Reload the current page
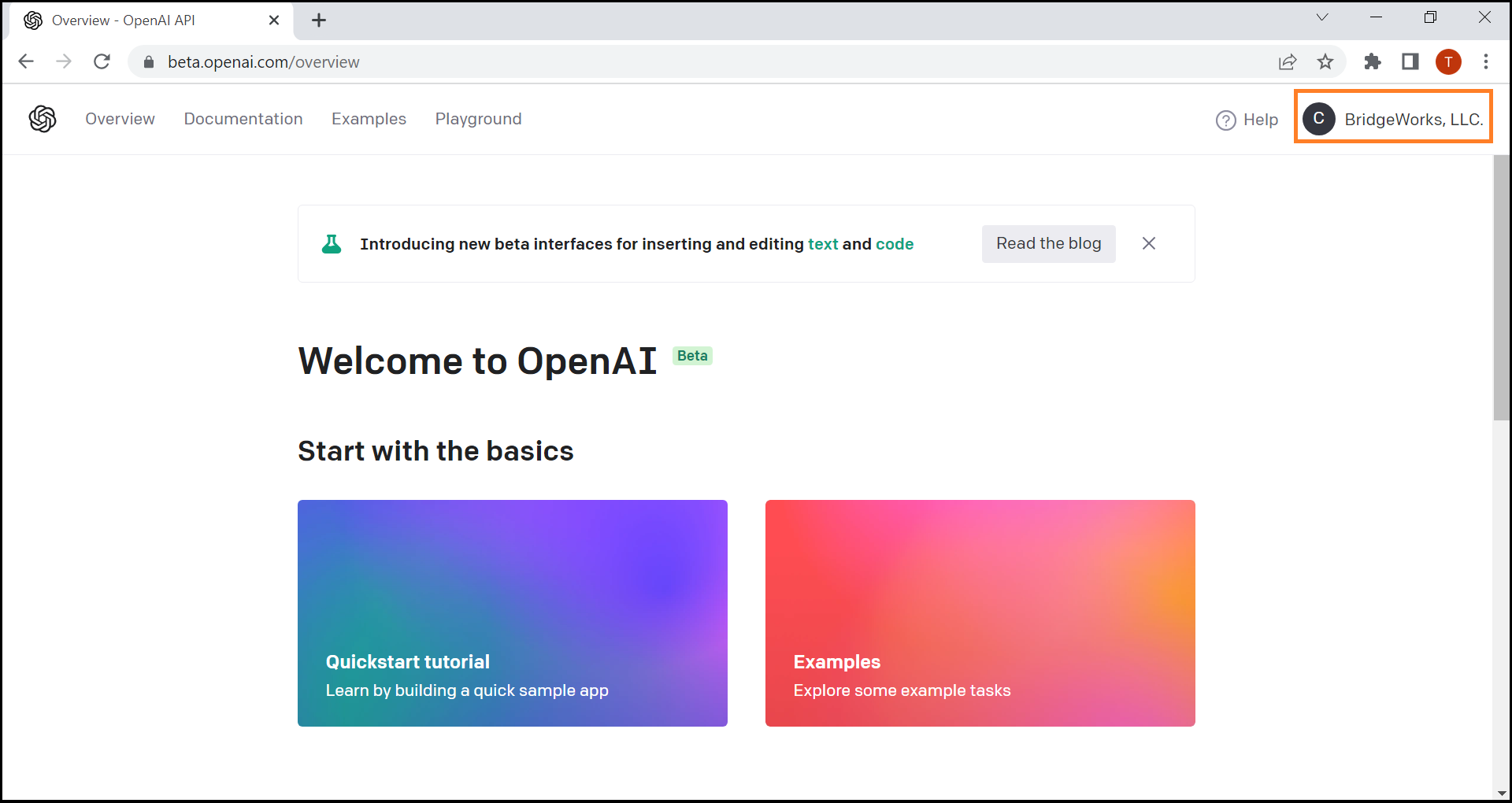Viewport: 1512px width, 803px height. pyautogui.click(x=102, y=61)
